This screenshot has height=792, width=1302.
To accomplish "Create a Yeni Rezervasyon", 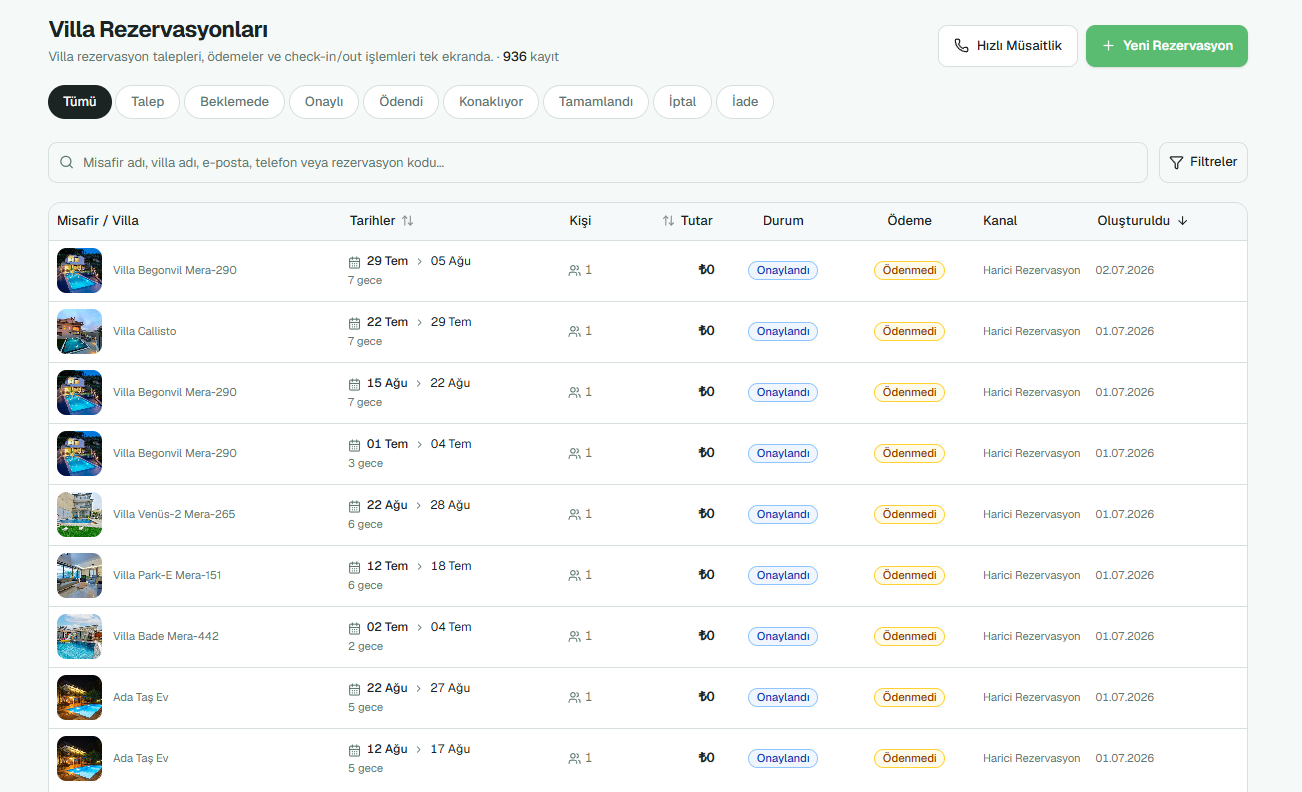I will coord(1167,46).
